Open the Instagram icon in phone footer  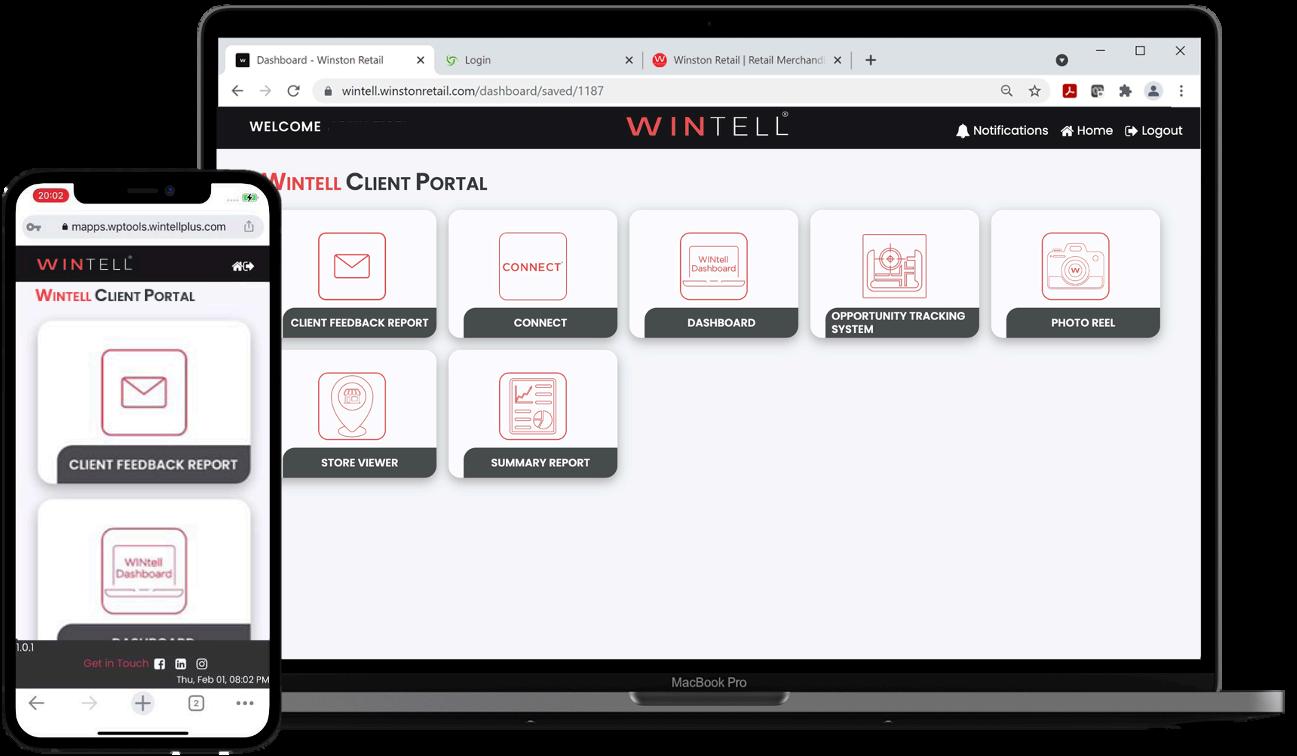[x=202, y=664]
